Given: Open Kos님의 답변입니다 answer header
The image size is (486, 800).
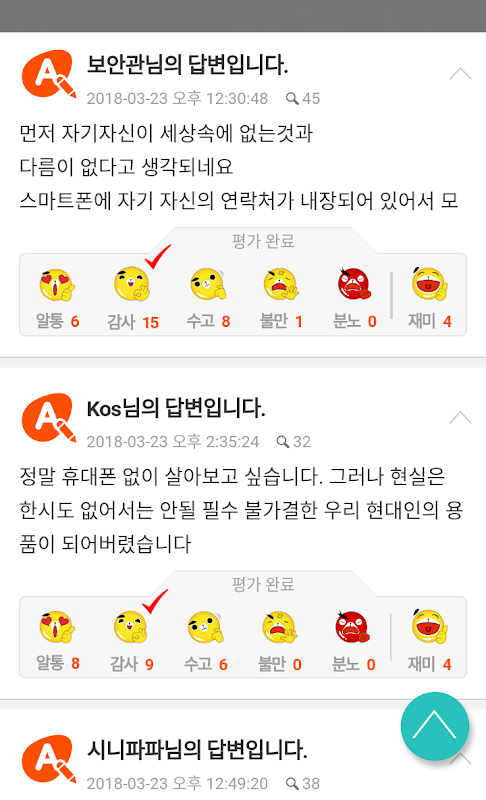Looking at the screenshot, I should [x=176, y=409].
